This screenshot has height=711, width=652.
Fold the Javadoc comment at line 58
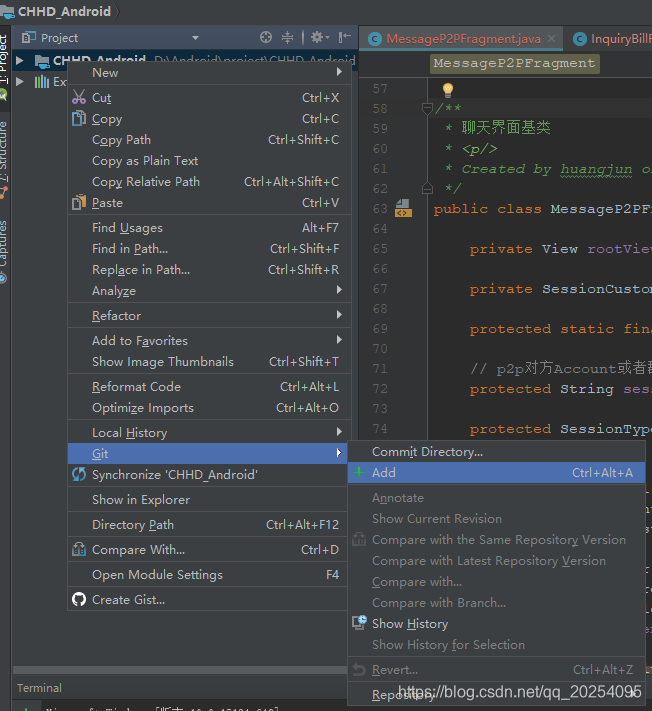(x=427, y=108)
